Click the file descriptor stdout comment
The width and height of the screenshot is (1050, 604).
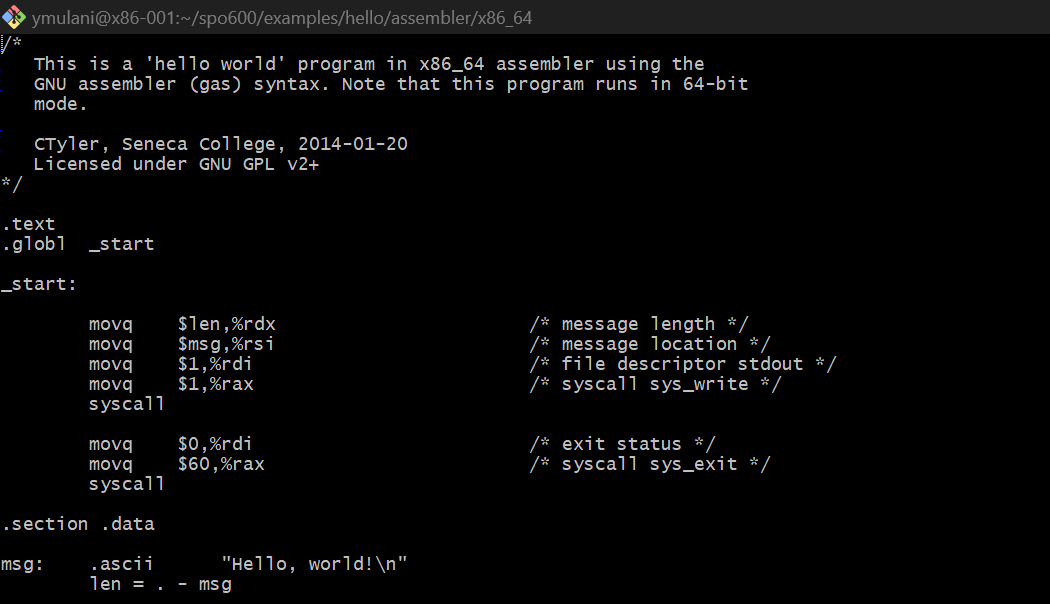point(683,364)
